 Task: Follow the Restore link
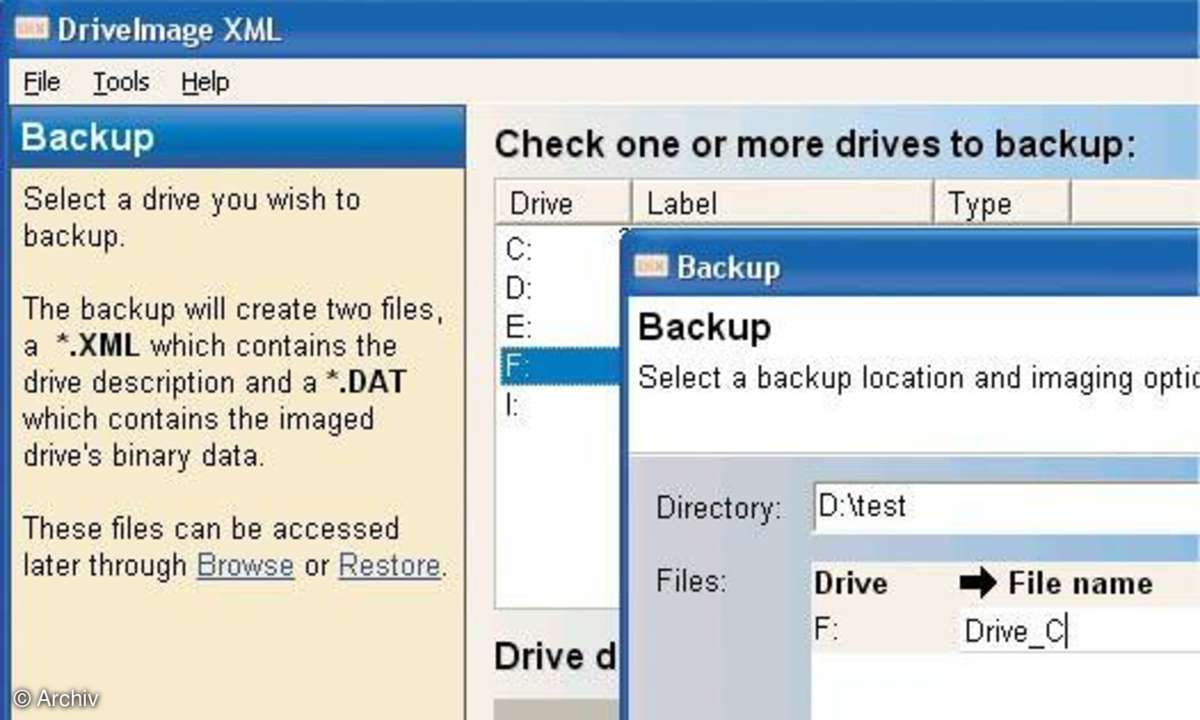[x=389, y=565]
